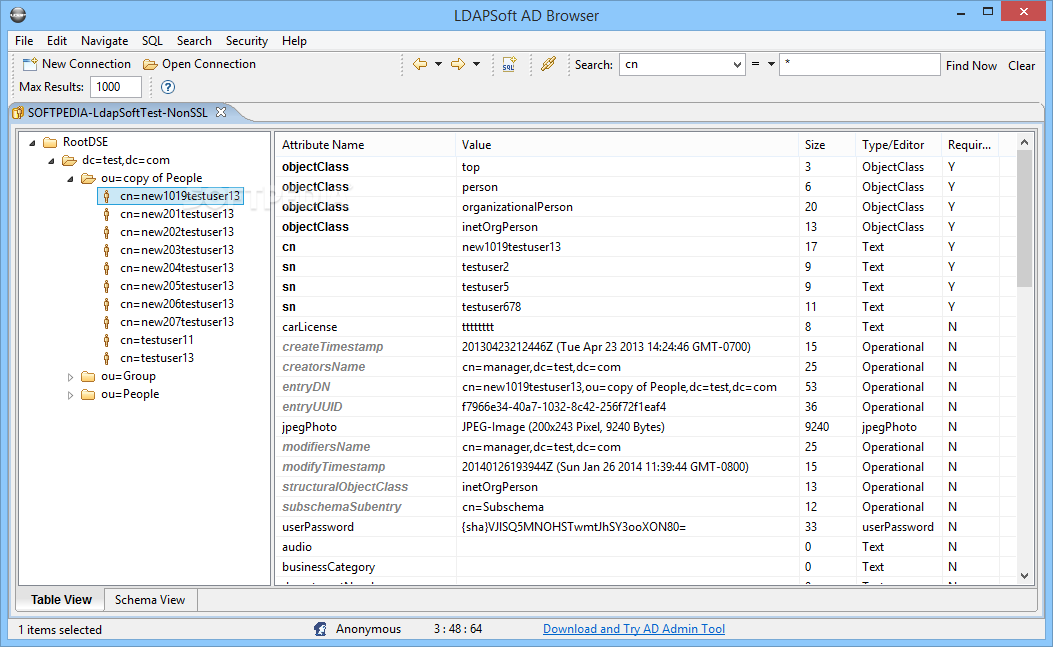This screenshot has height=647, width=1053.
Task: Click the application icon in title bar
Action: [17, 15]
